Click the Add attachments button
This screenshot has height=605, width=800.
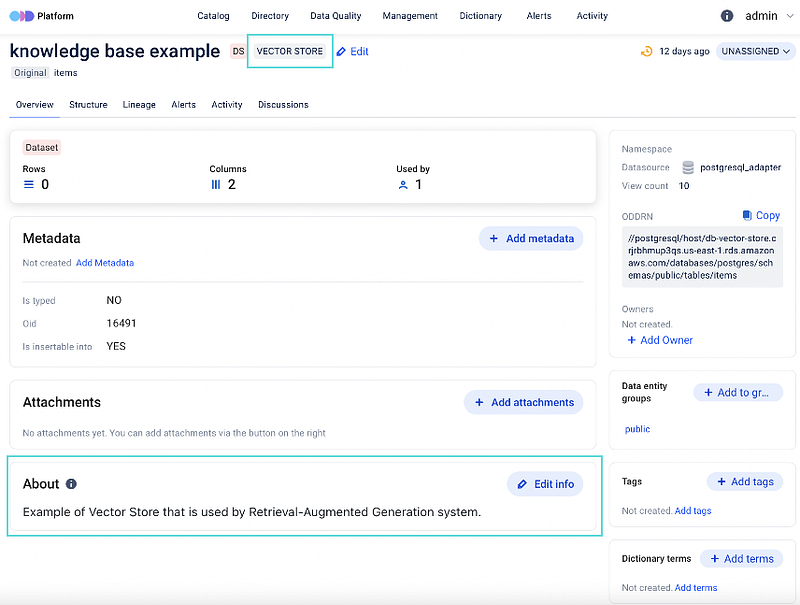tap(523, 402)
